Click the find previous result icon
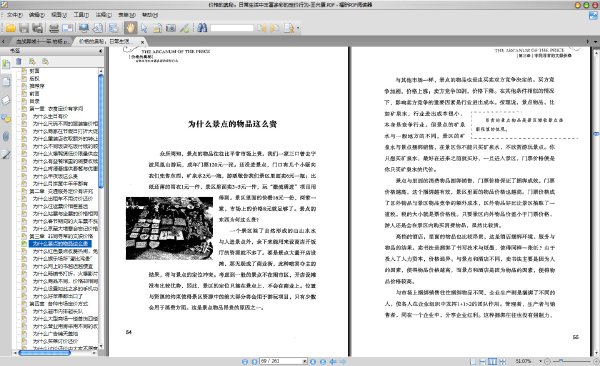Screen dimensions: 600x366 tap(262, 28)
